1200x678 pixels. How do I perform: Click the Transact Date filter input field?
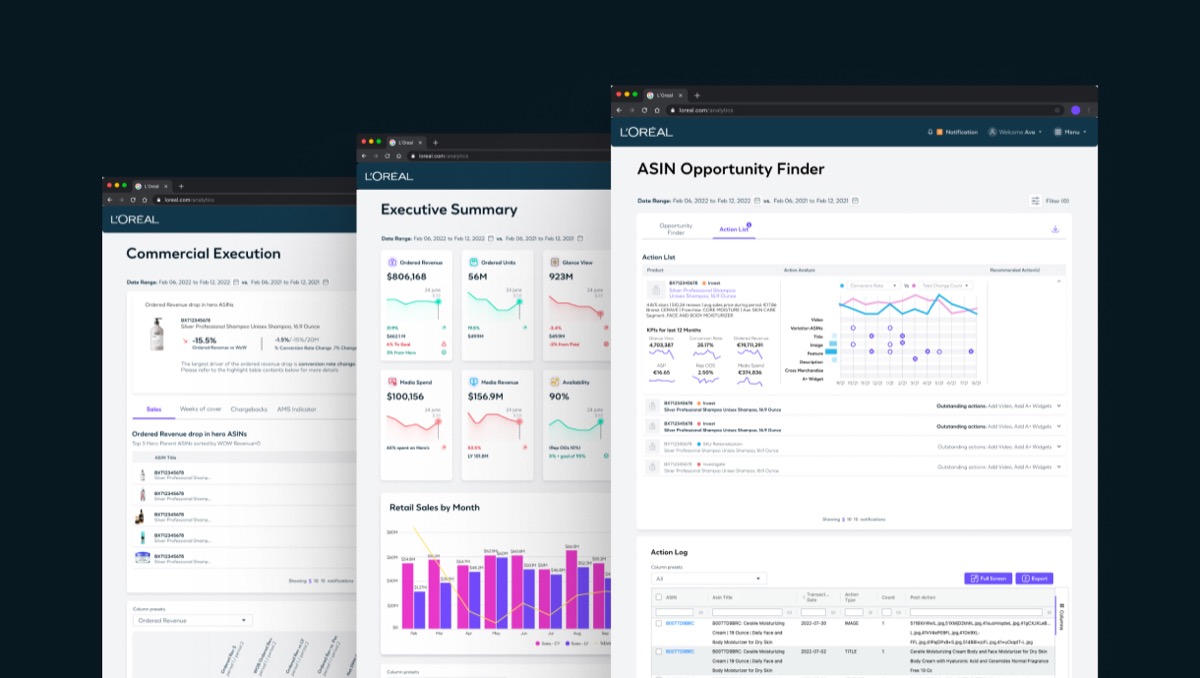pyautogui.click(x=813, y=612)
